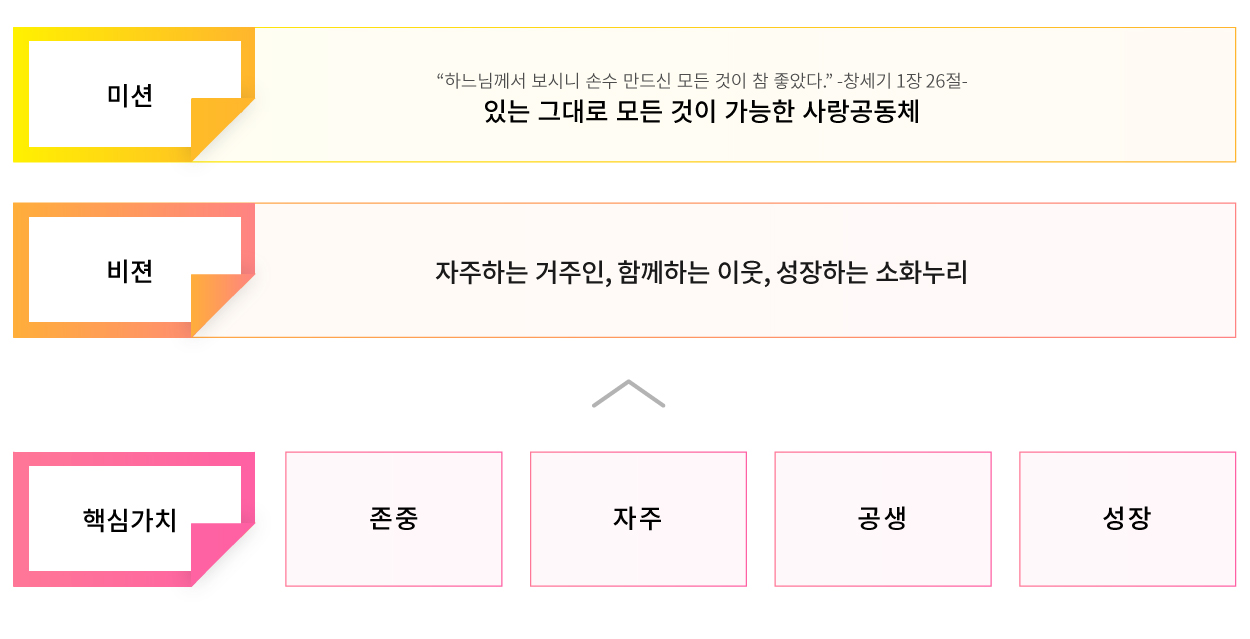Select the 핵심가치 label tag
Image resolution: width=1250 pixels, height=639 pixels.
130,520
